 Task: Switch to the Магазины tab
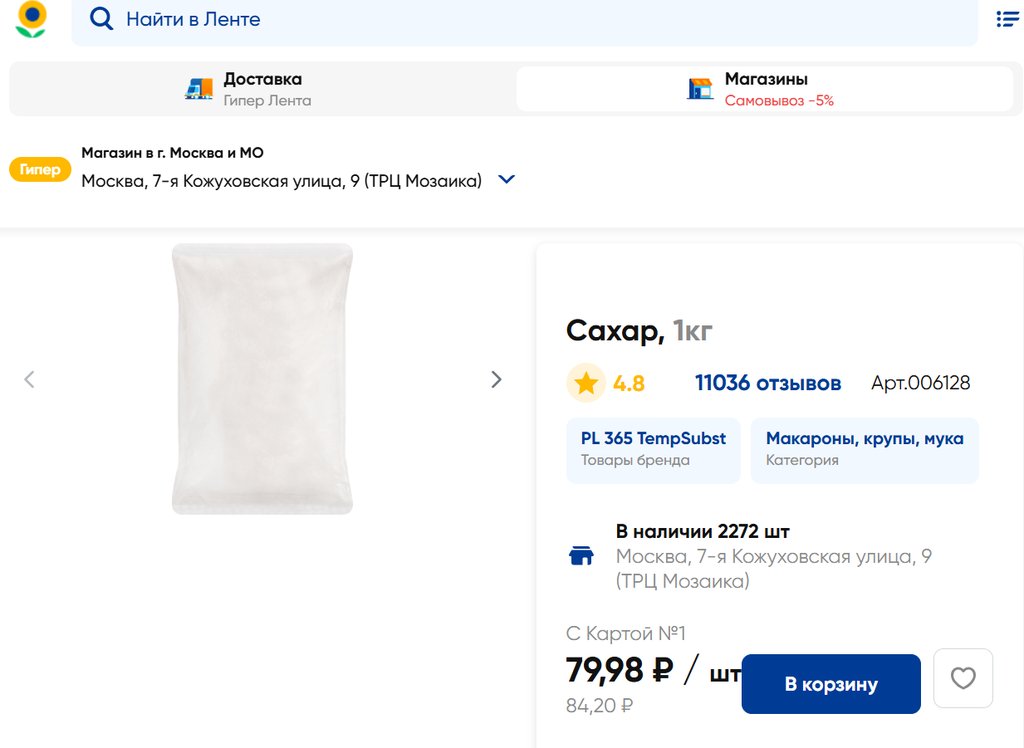[765, 89]
